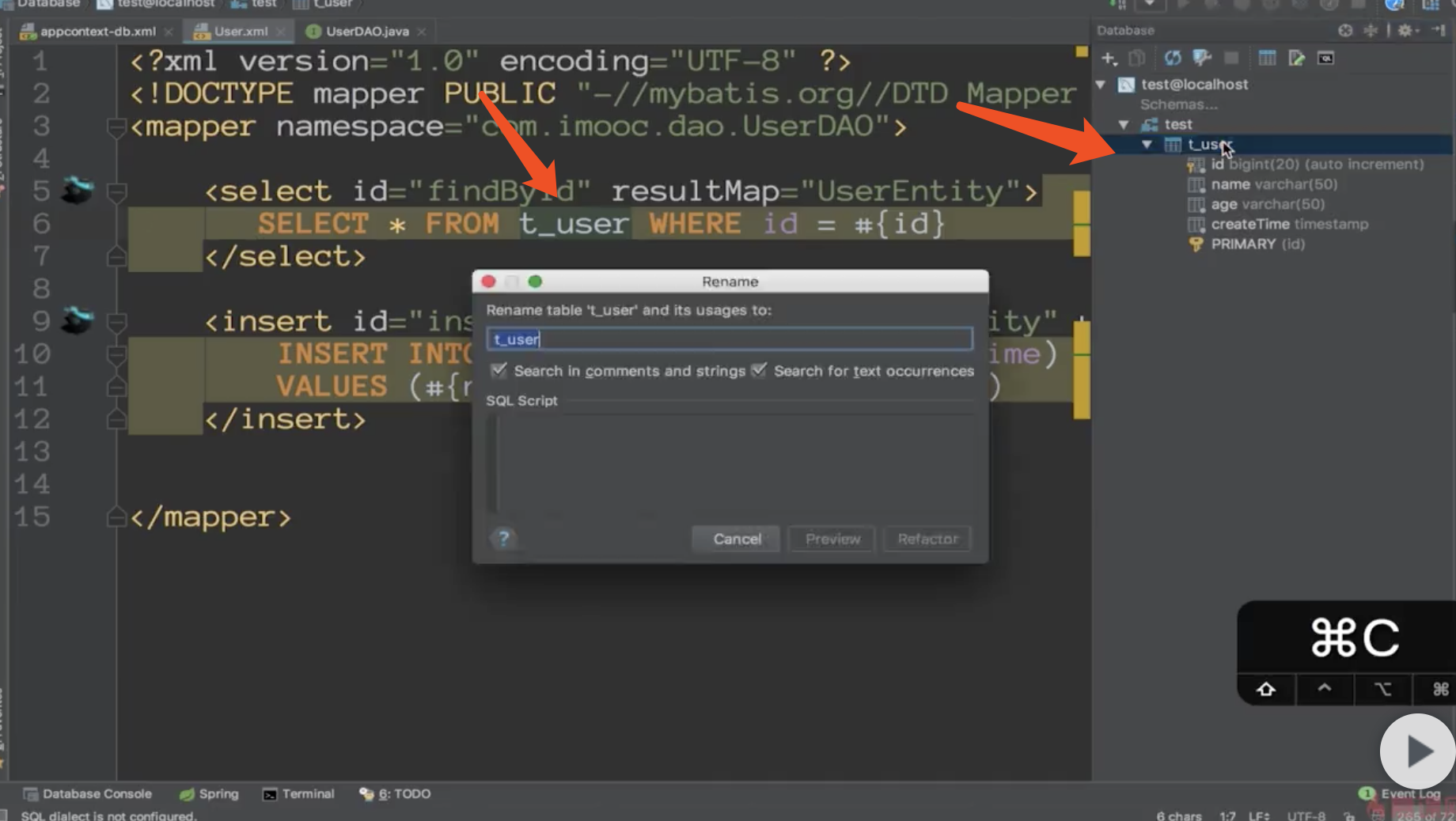The image size is (1456, 821).
Task: Open the Database panel gear settings
Action: (1407, 30)
